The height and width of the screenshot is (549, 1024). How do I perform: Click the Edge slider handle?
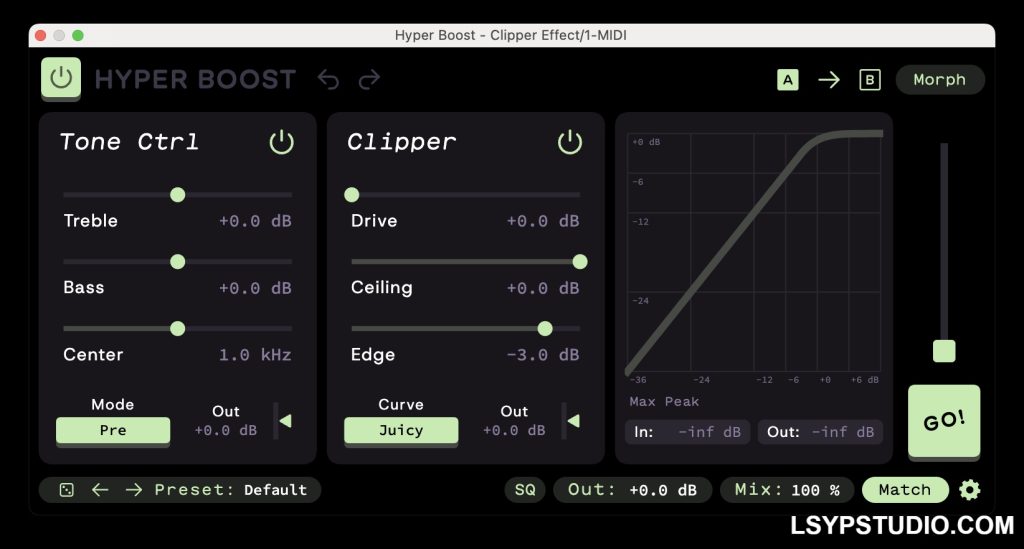coord(545,328)
